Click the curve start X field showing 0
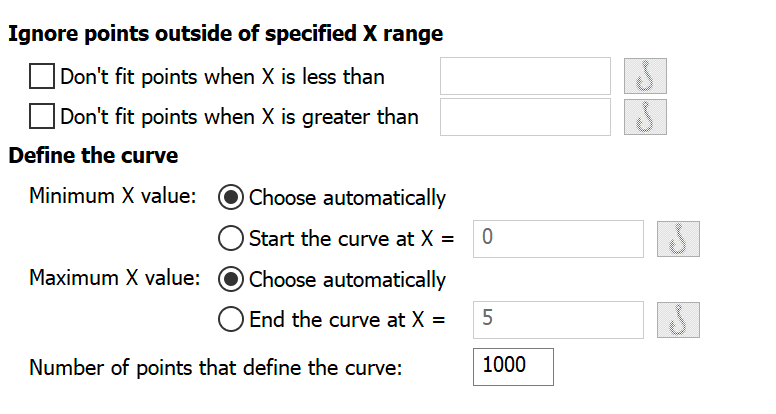 pyautogui.click(x=558, y=239)
